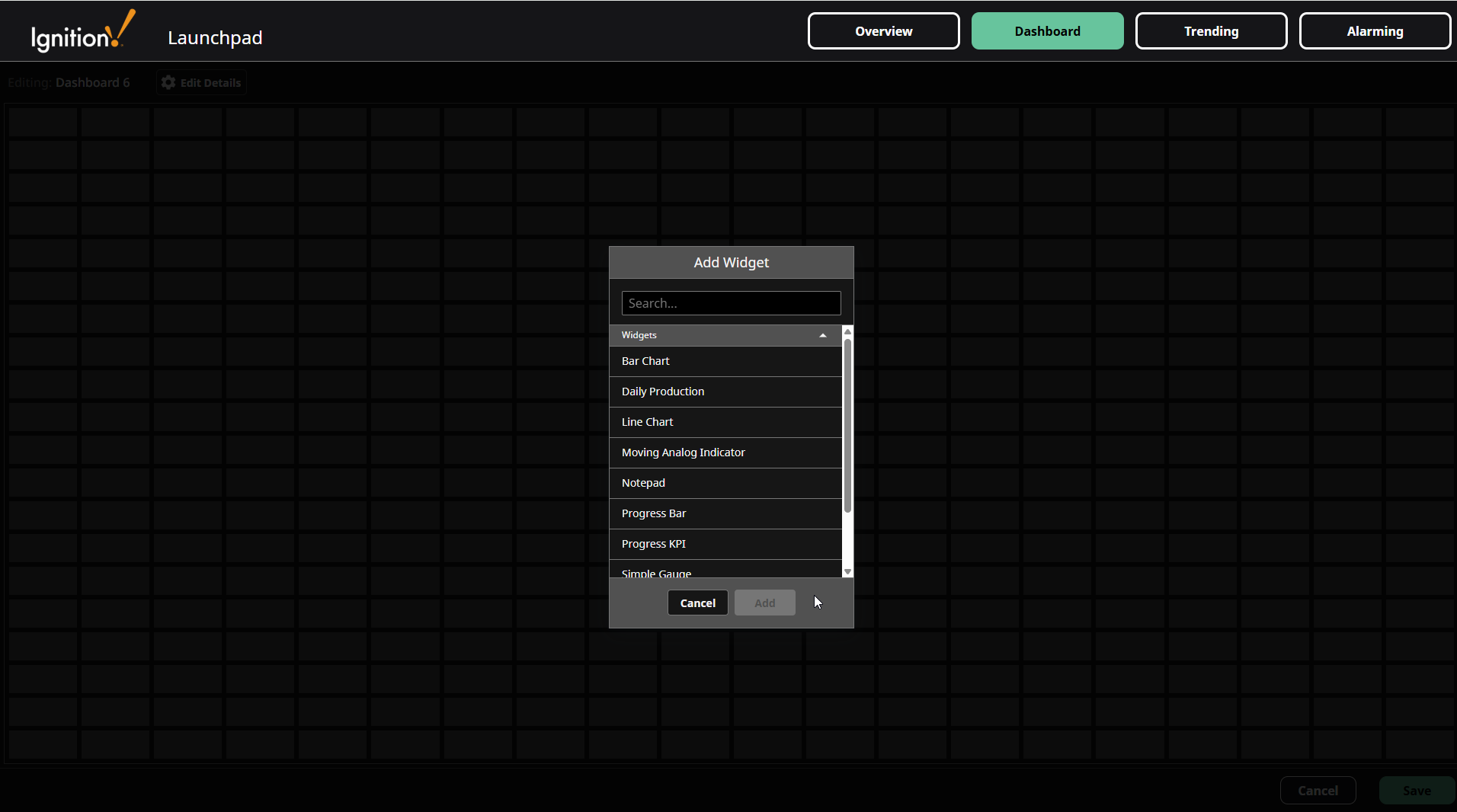Open the Alarming section
Screen dimensions: 1457x812
(x=1374, y=30)
